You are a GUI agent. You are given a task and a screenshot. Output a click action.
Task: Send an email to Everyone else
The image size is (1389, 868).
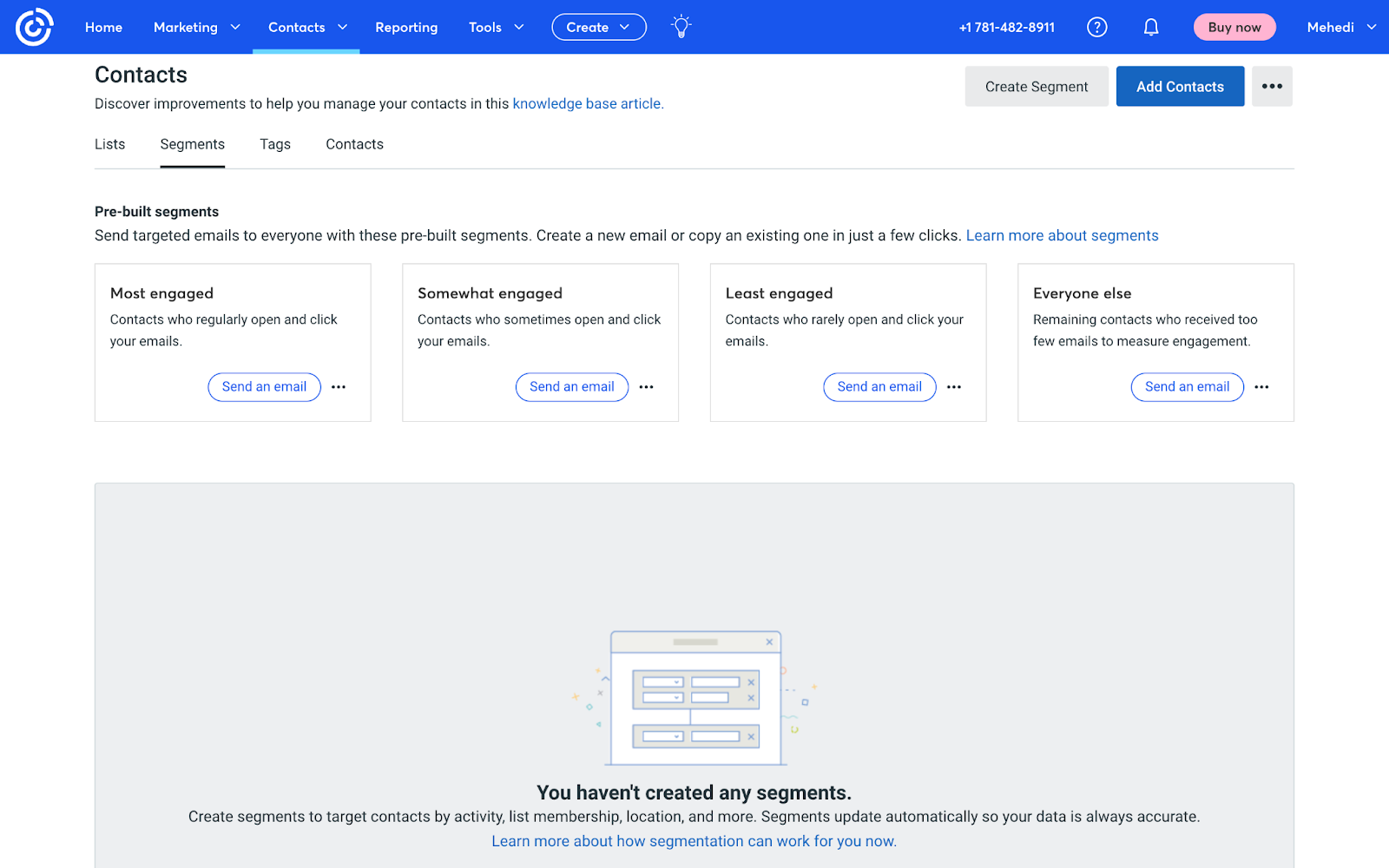tap(1188, 387)
